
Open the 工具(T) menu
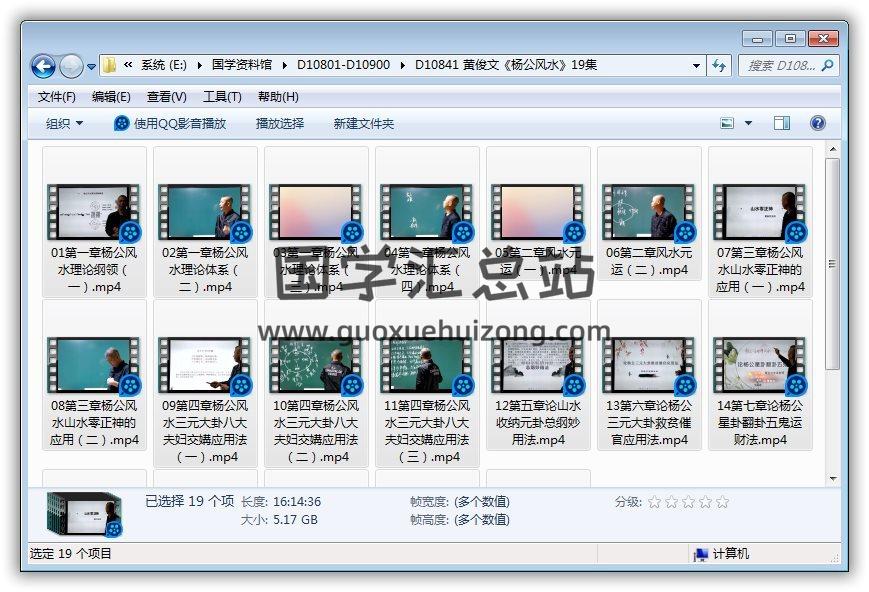[222, 97]
